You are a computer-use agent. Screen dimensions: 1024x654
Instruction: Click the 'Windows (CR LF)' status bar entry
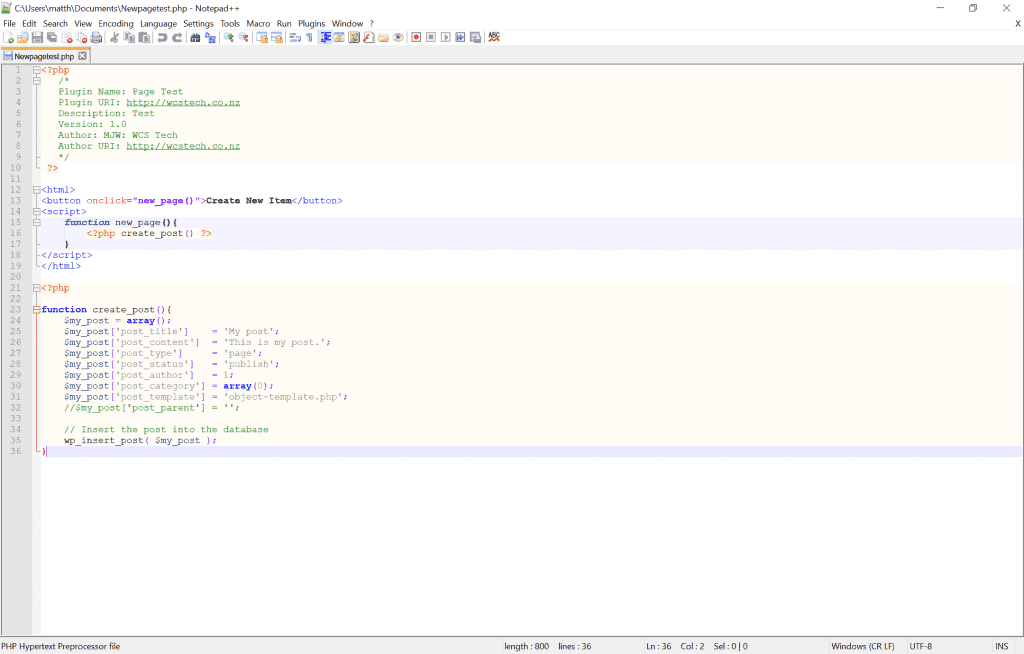(863, 646)
